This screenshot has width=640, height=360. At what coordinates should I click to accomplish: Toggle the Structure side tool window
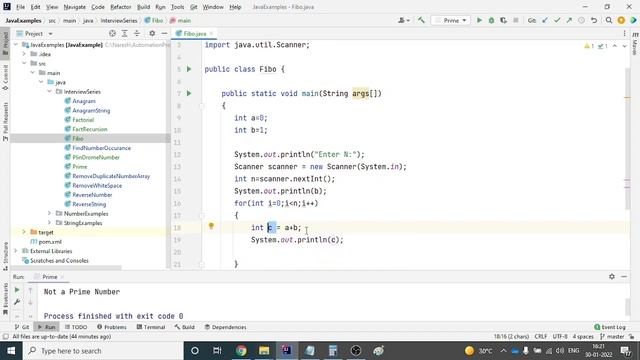coord(5,256)
